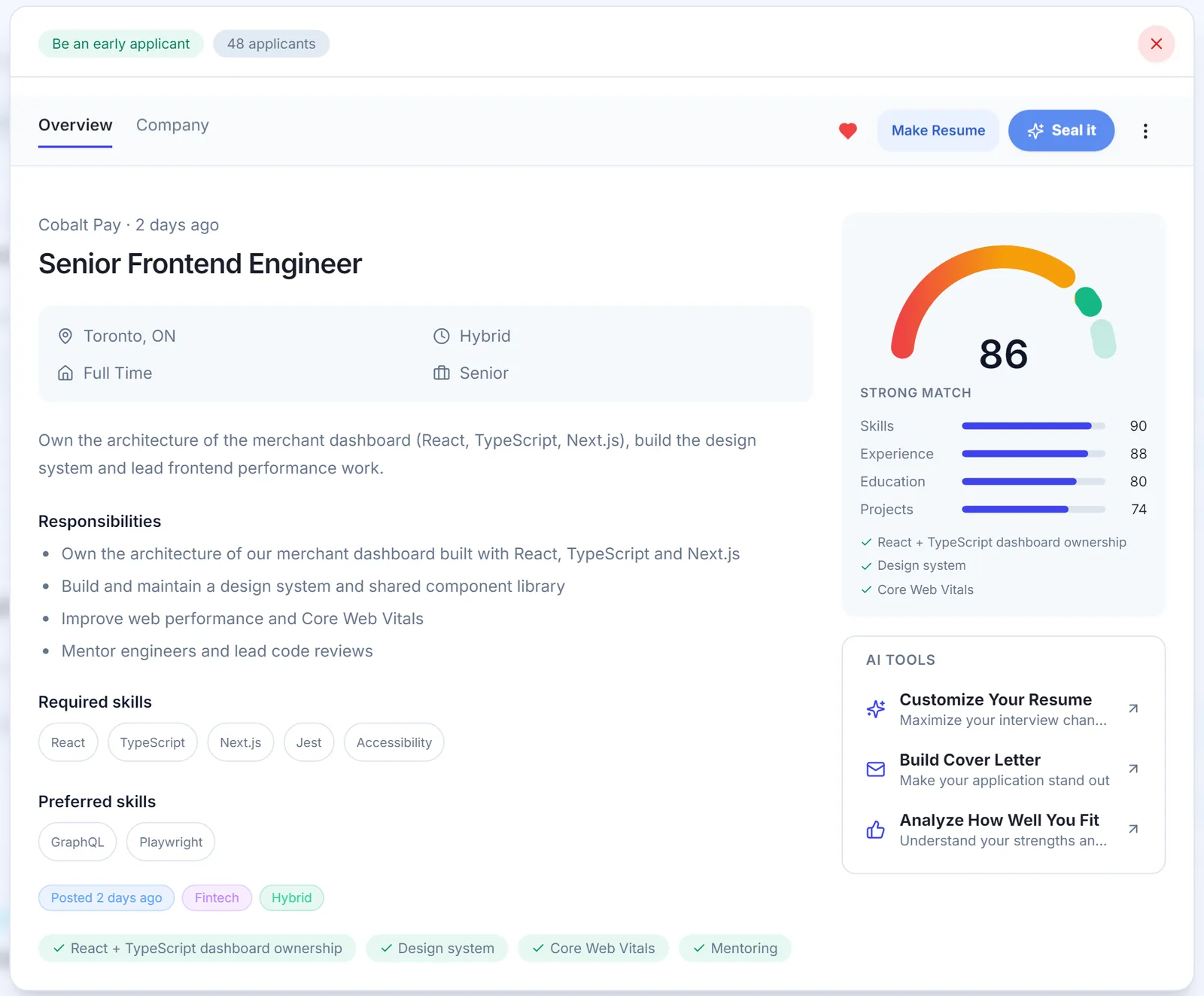Click the Seal it button
The image size is (1204, 996).
(x=1061, y=130)
